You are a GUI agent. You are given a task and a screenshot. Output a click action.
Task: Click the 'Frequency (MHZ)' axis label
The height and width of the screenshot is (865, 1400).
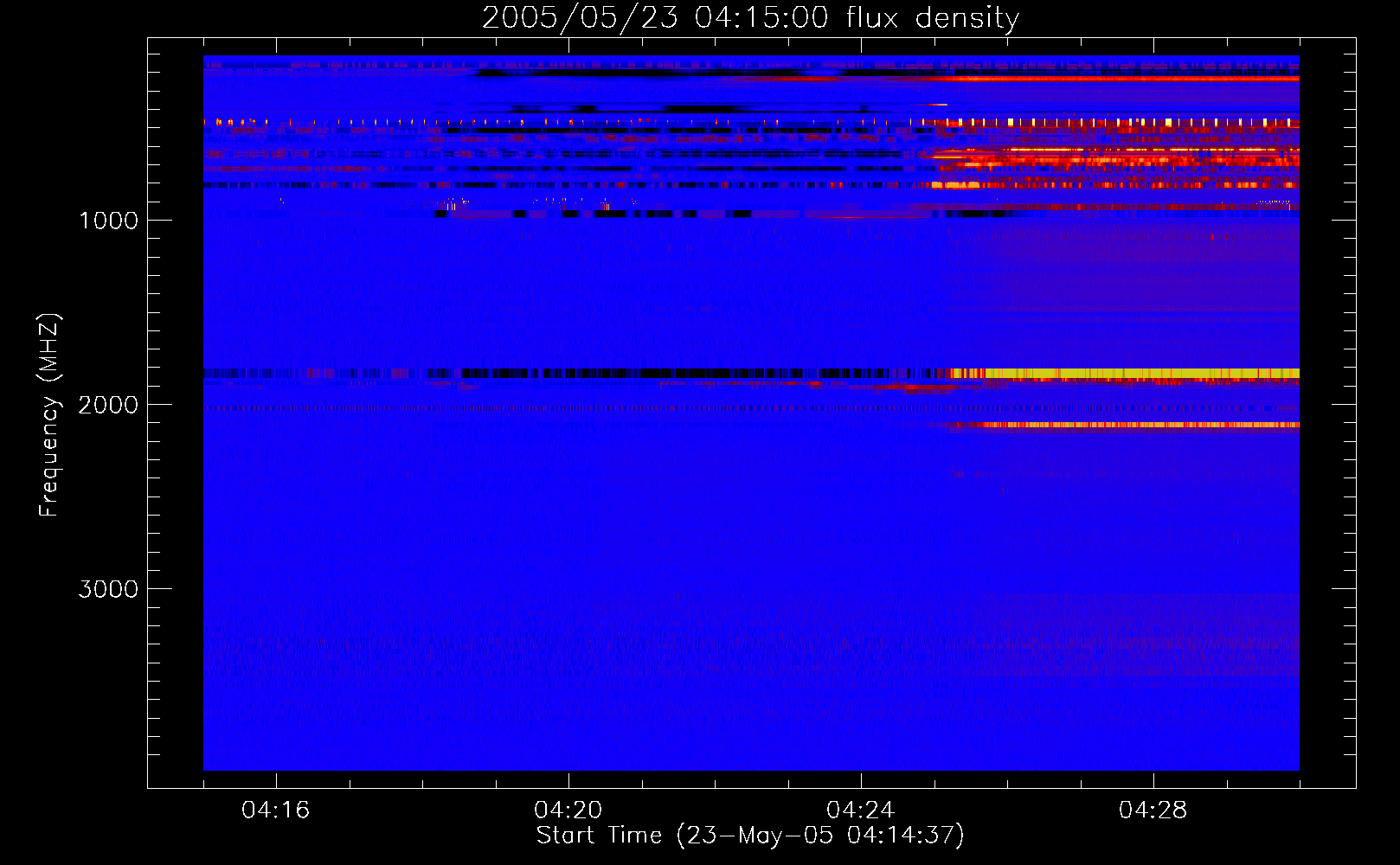coord(49,415)
